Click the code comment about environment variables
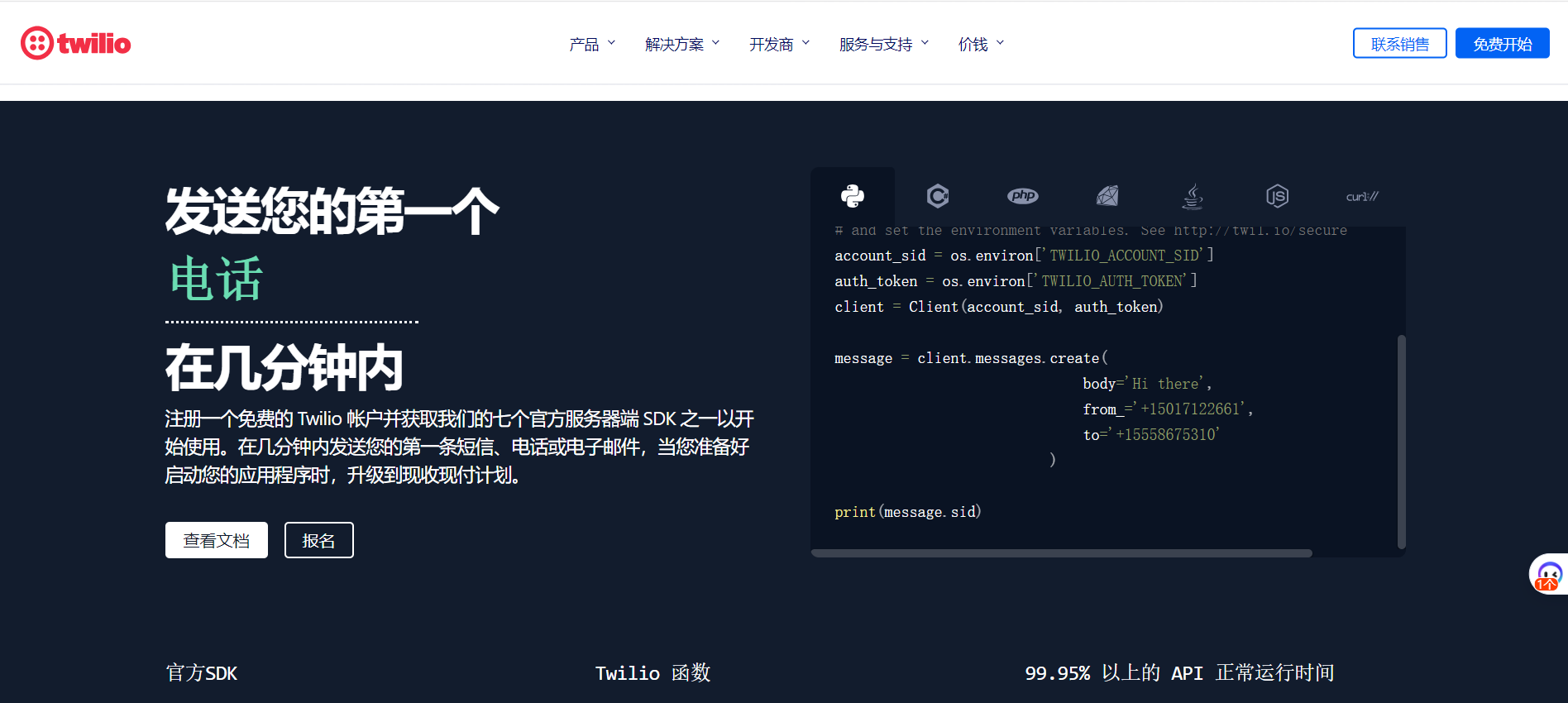The width and height of the screenshot is (1568, 703). click(1091, 231)
